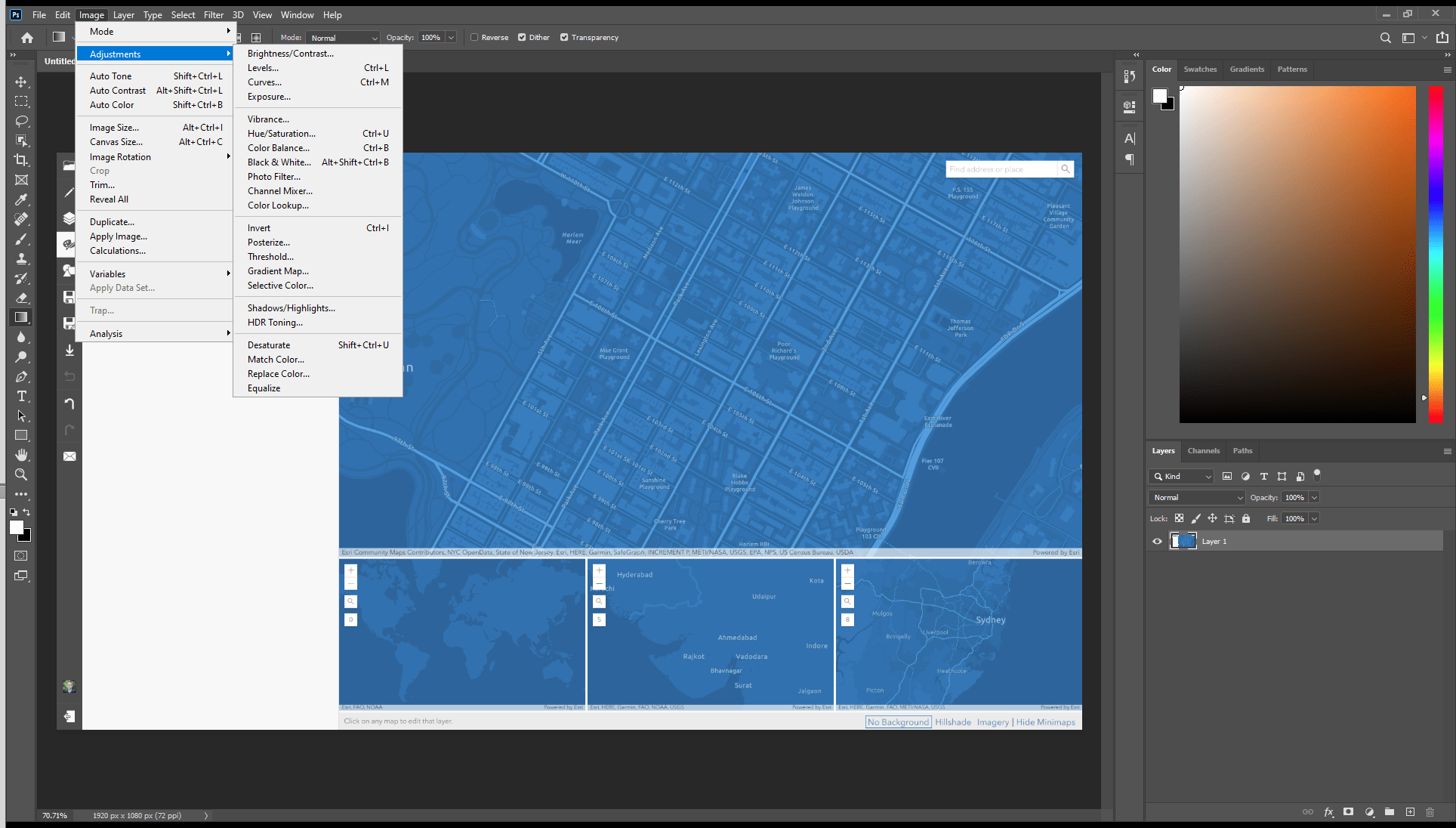
Task: Choose Hue/Saturation from Adjustments submenu
Action: [x=281, y=134]
